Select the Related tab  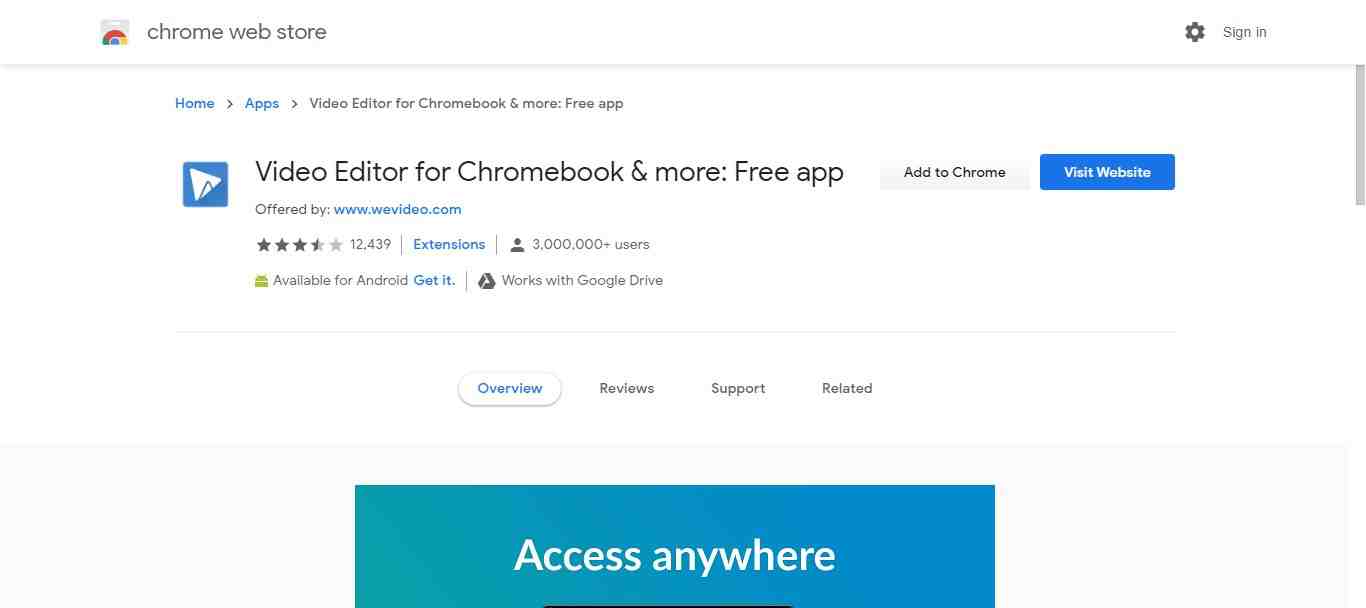click(x=846, y=388)
